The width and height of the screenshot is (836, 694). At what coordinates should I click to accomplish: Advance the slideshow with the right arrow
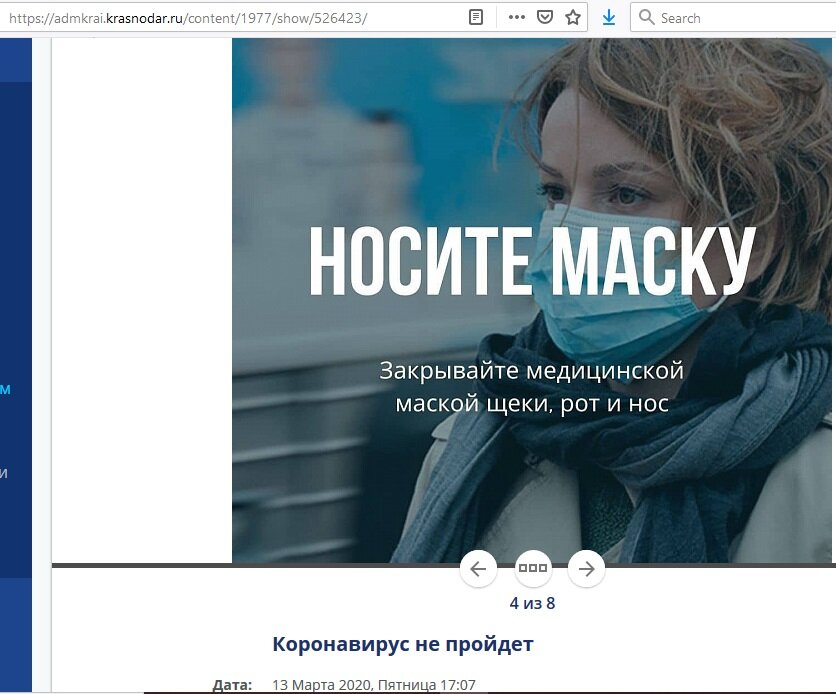coord(586,568)
